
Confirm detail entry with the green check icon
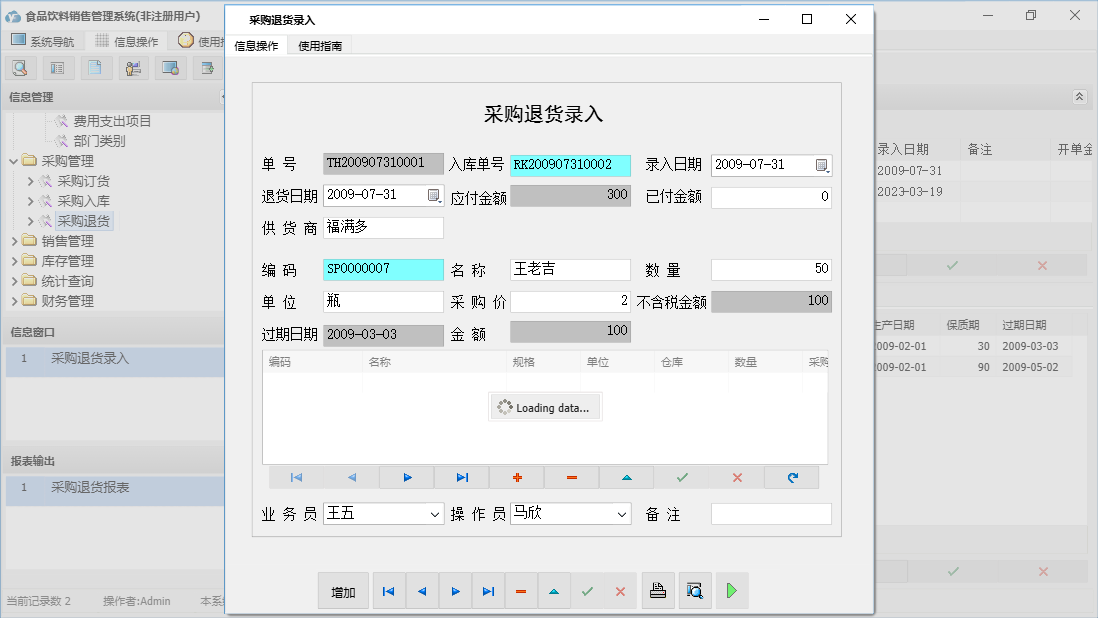coord(682,477)
